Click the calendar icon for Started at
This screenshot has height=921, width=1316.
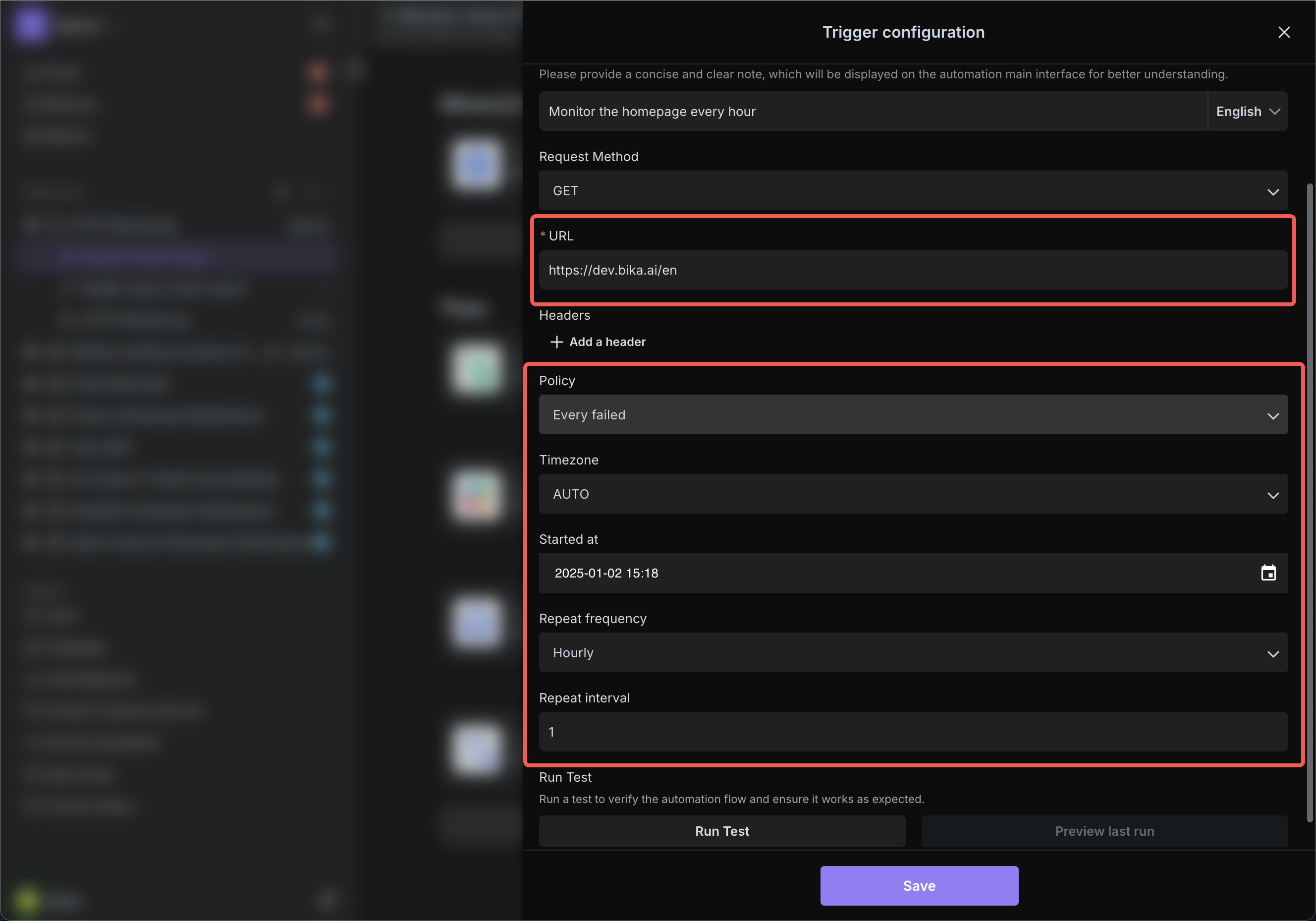coord(1268,573)
